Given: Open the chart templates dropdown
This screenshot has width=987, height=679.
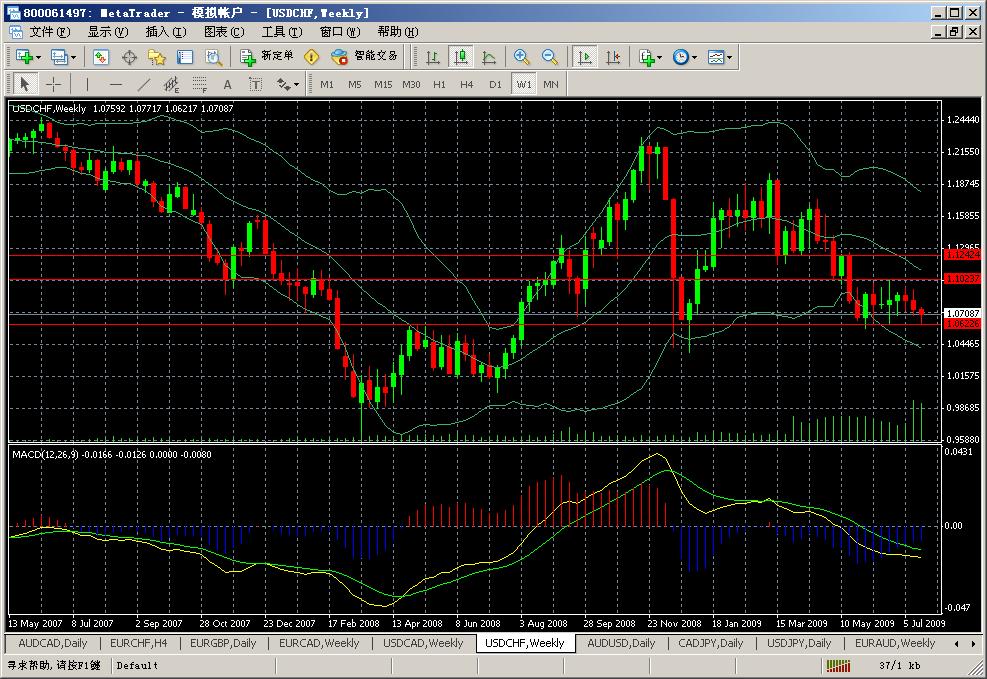Looking at the screenshot, I should 720,57.
